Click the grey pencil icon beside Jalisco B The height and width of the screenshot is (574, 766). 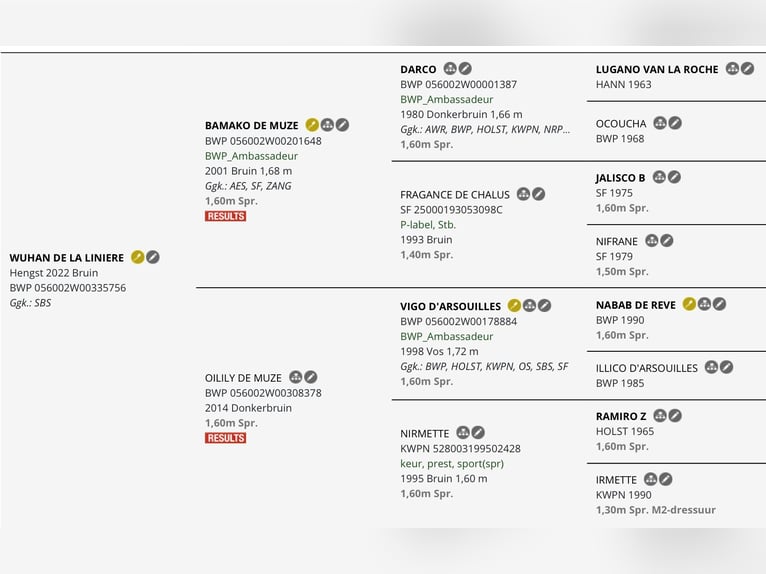tap(674, 177)
